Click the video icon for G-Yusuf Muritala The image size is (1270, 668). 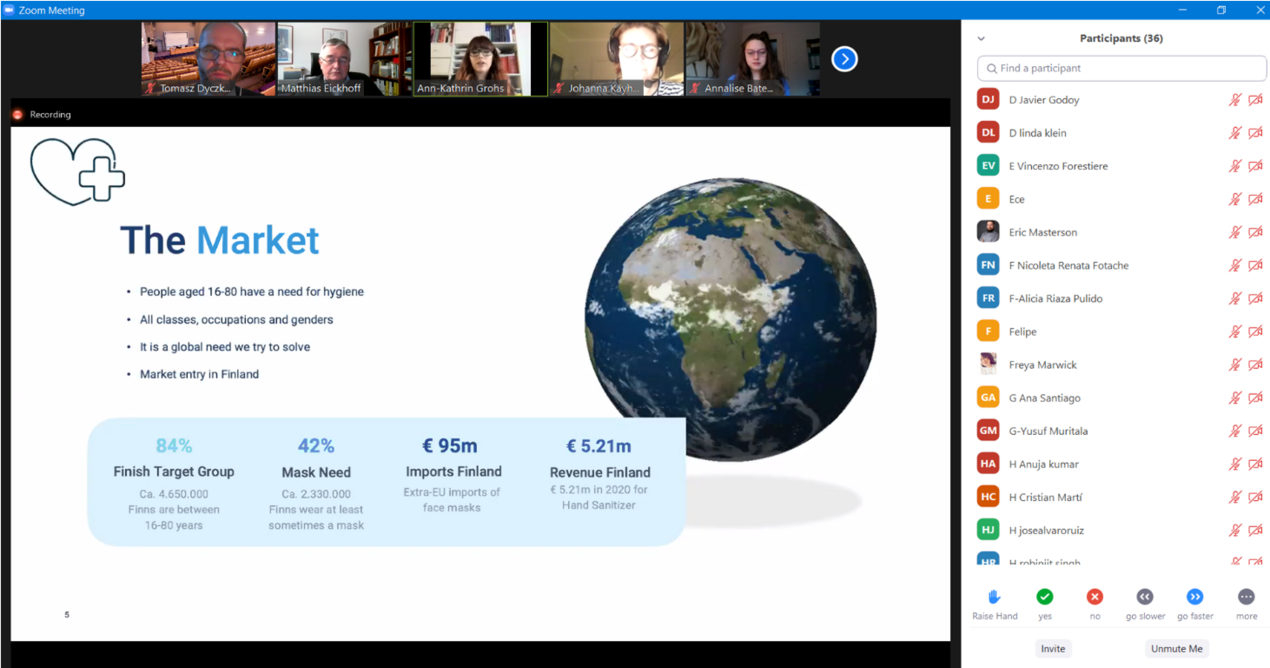(x=1255, y=431)
